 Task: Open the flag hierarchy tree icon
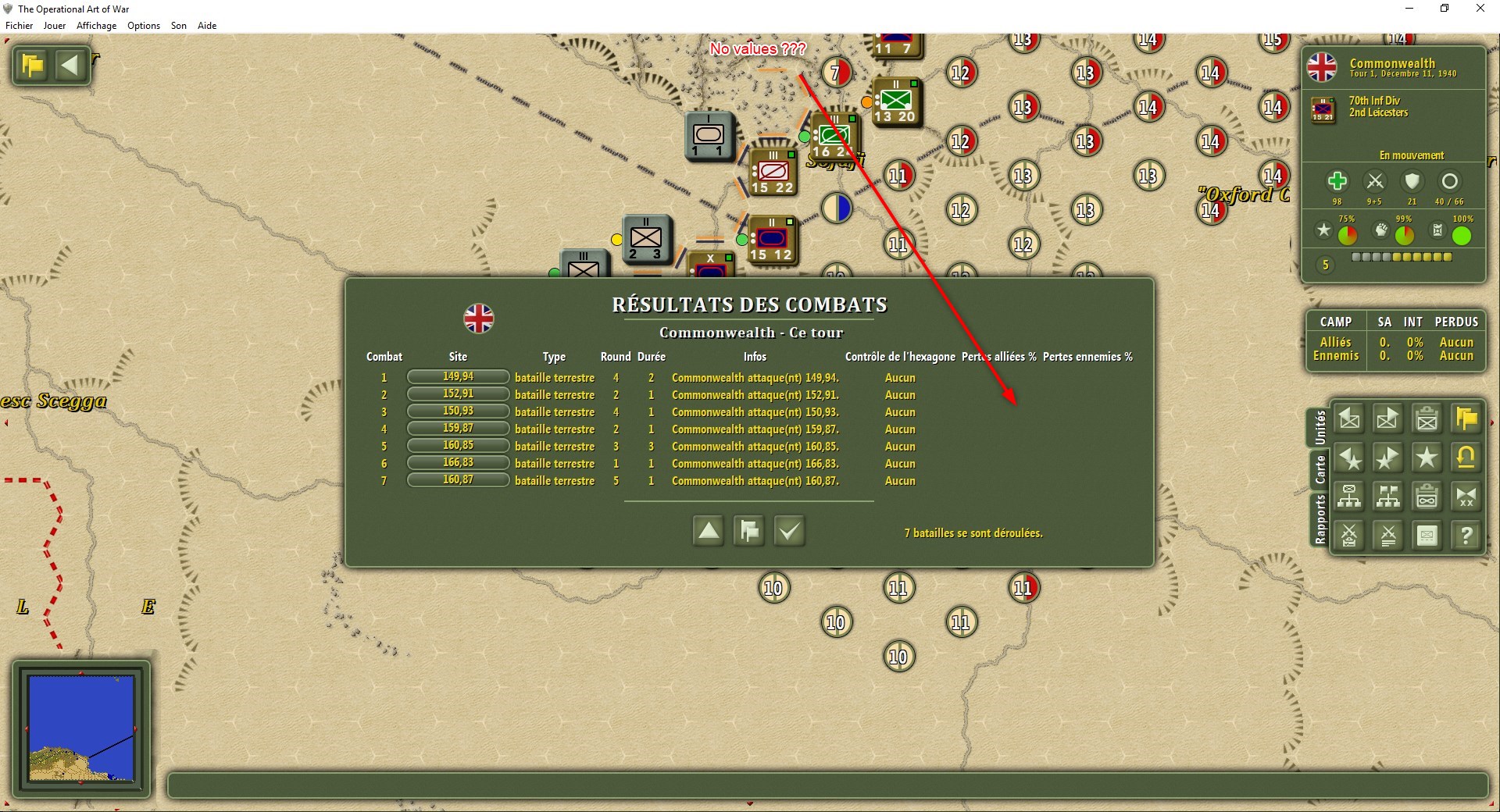[1387, 497]
